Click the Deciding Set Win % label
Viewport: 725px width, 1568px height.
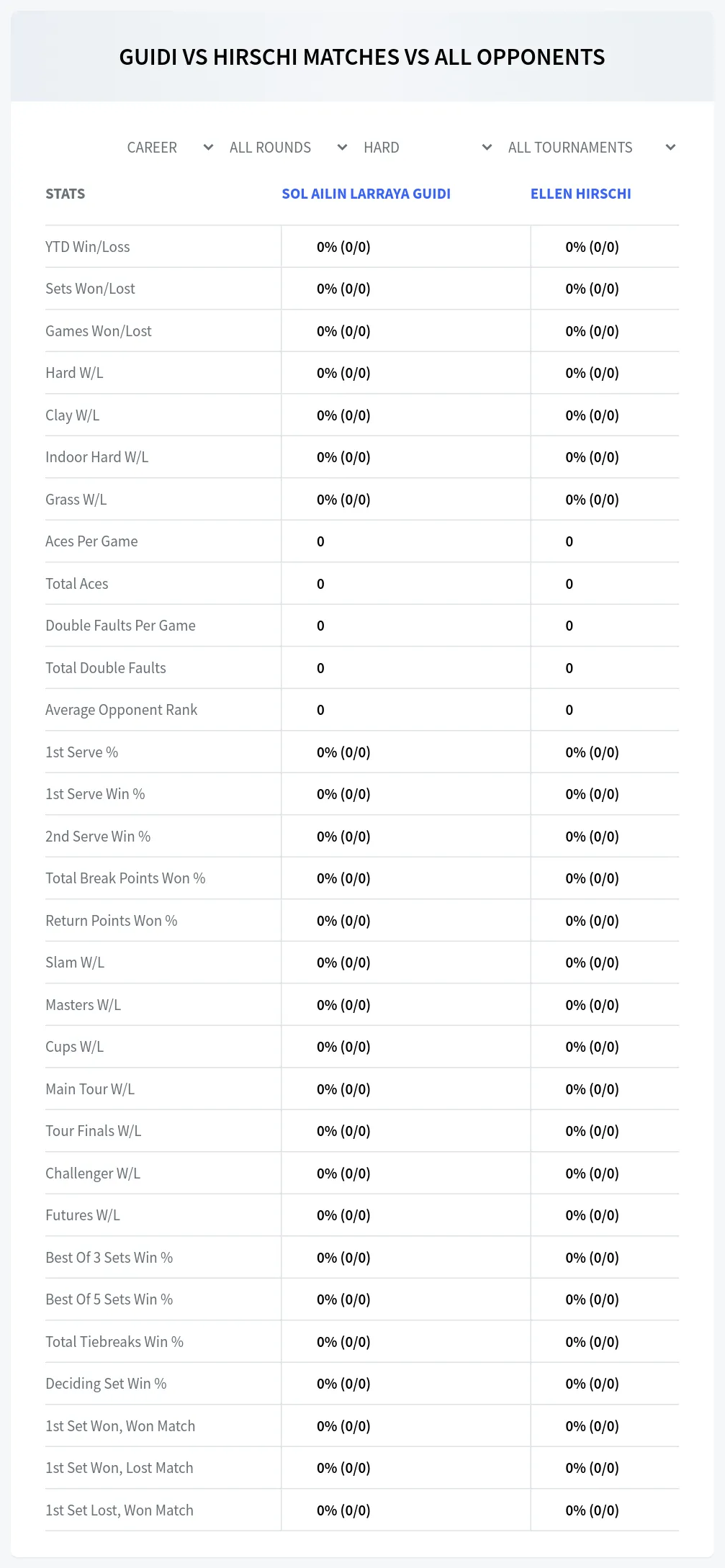tap(106, 1384)
